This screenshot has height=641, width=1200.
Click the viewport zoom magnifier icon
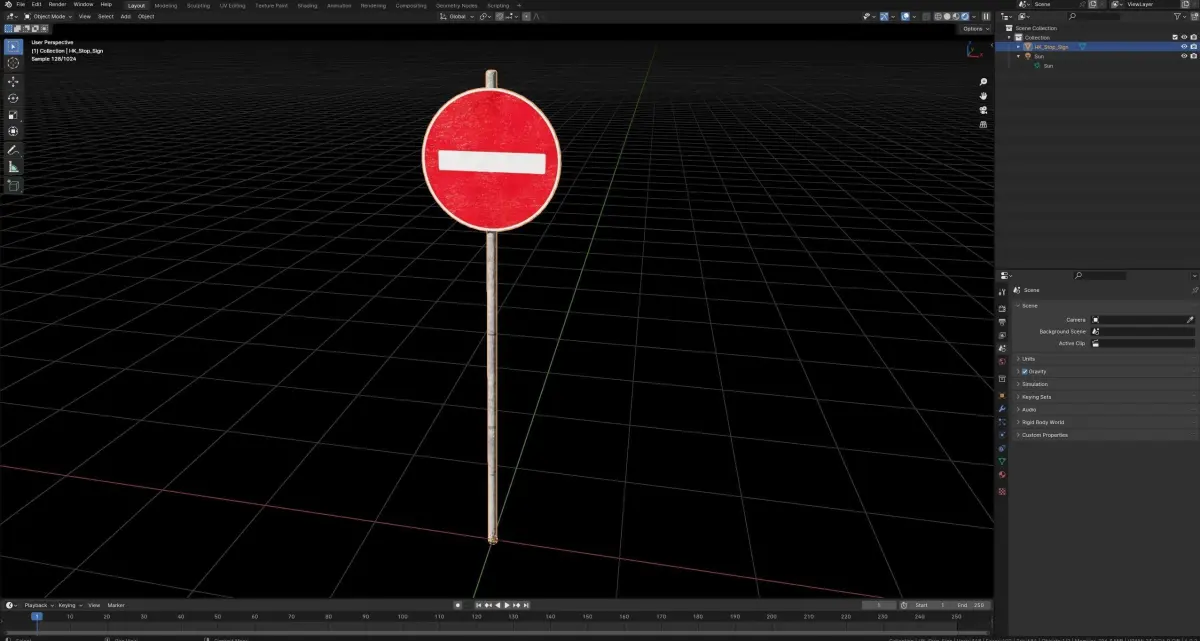[x=983, y=82]
